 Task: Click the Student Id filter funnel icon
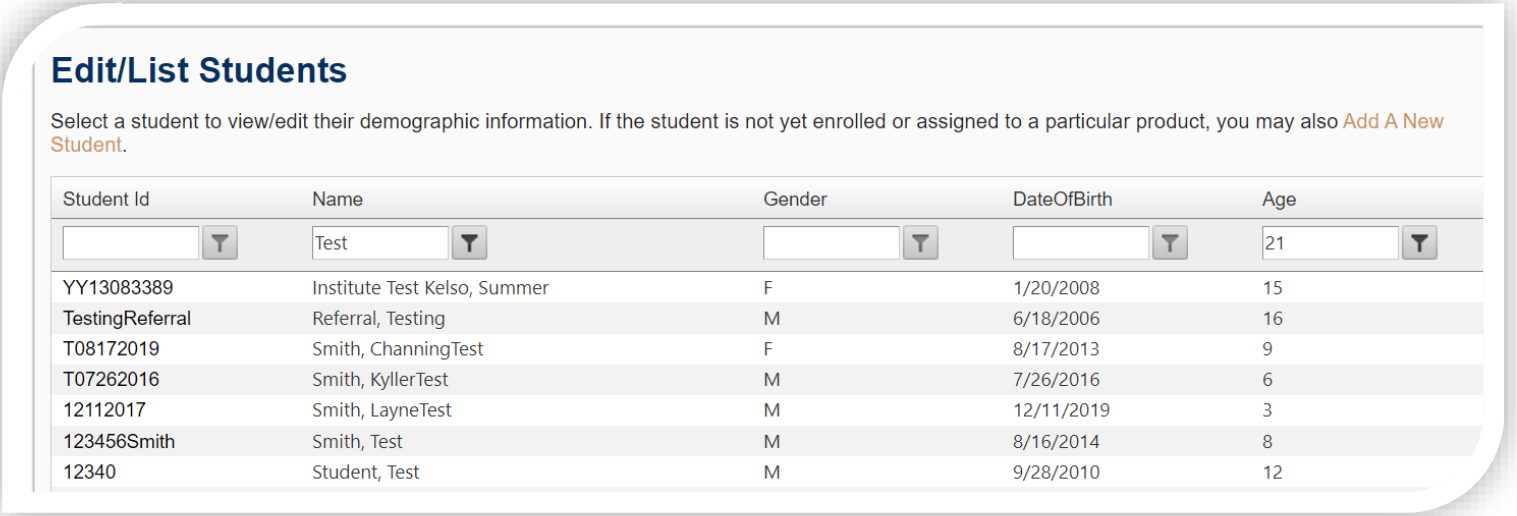pyautogui.click(x=220, y=243)
